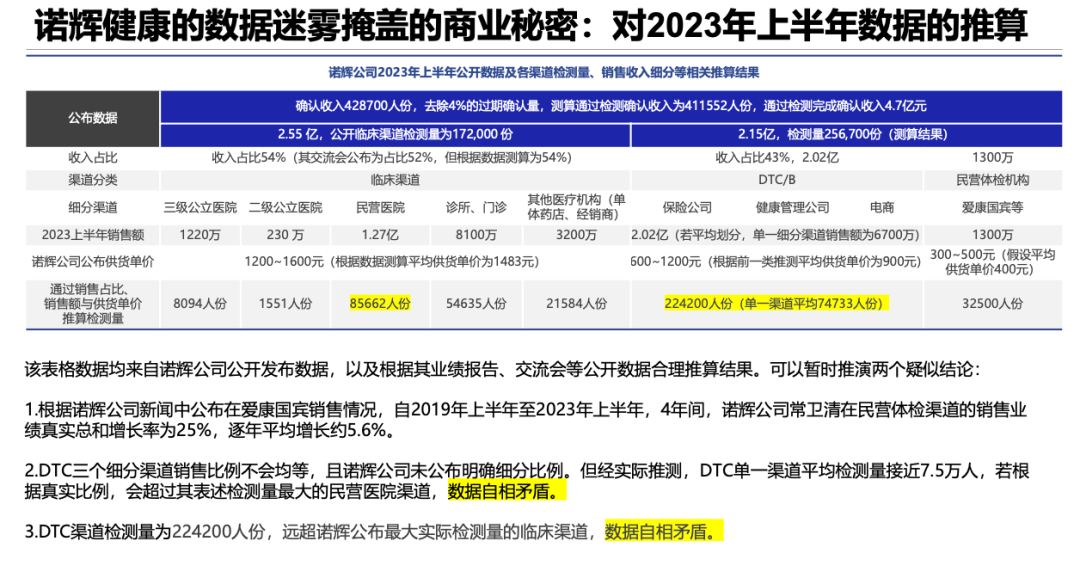This screenshot has height=578, width=1080.
Task: Click the DTC/B channel cell
Action: [776, 180]
